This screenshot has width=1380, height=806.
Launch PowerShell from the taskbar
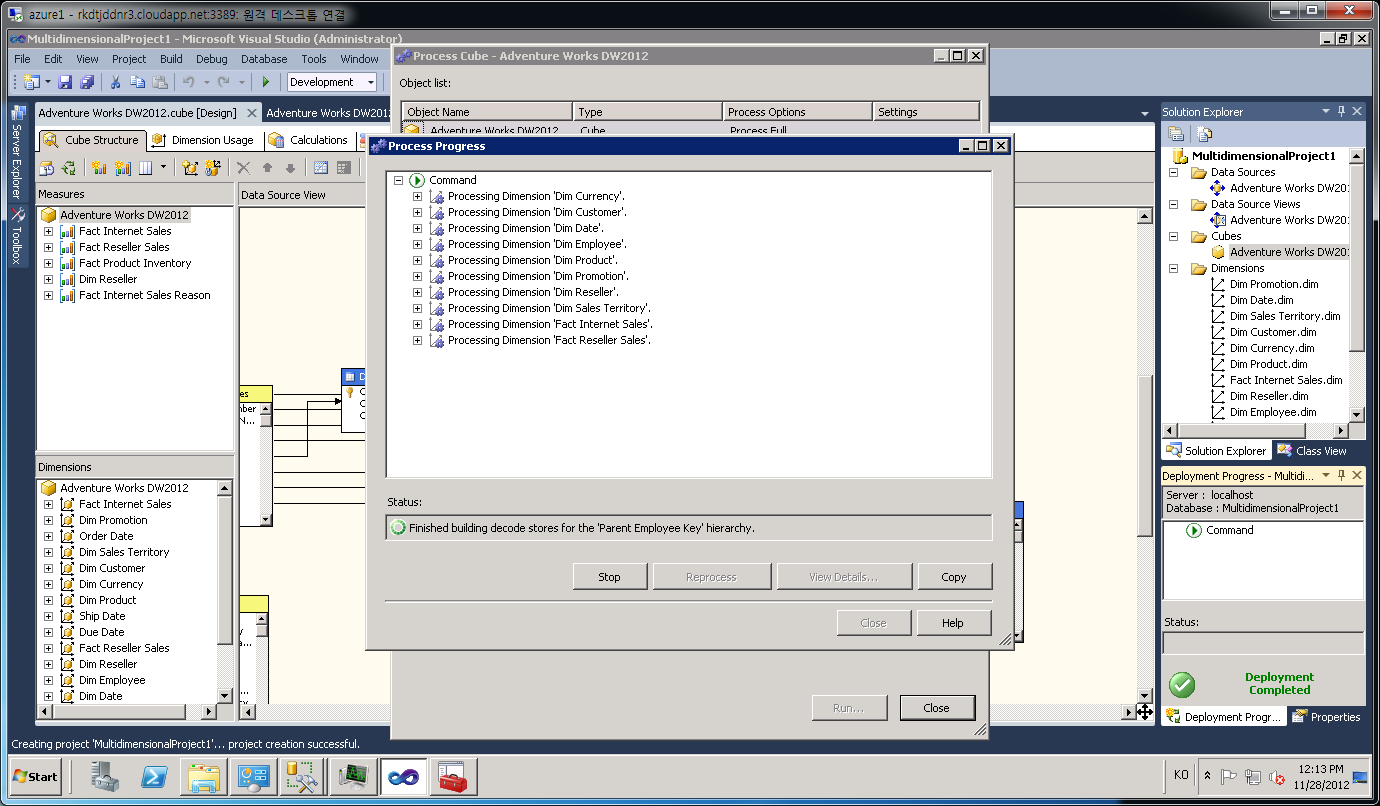click(x=155, y=776)
